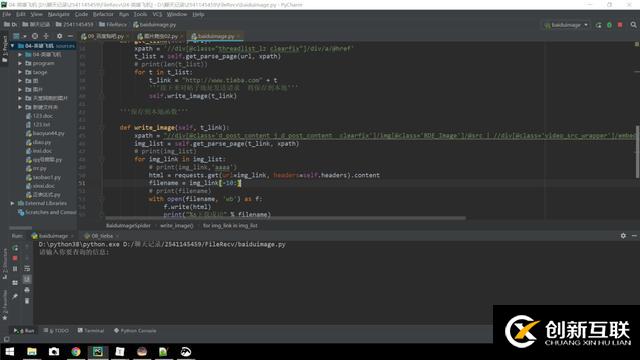The width and height of the screenshot is (640, 360).
Task: Click the expand-all icon in Project panel header
Action: pos(46,36)
